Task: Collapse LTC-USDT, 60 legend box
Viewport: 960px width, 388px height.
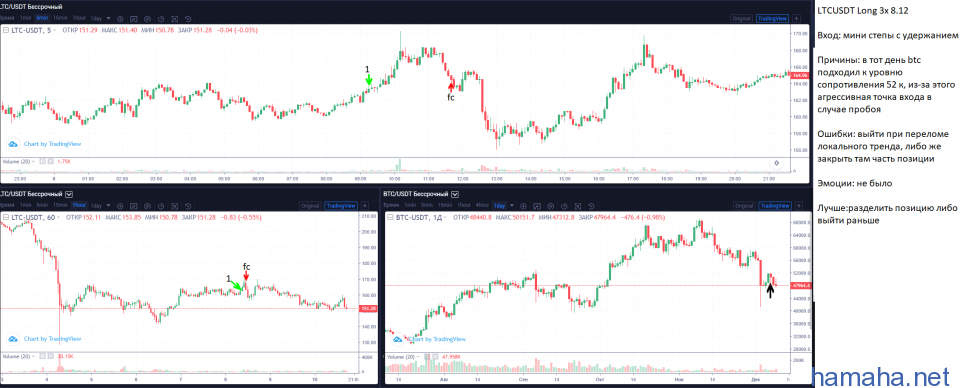Action: point(6,217)
